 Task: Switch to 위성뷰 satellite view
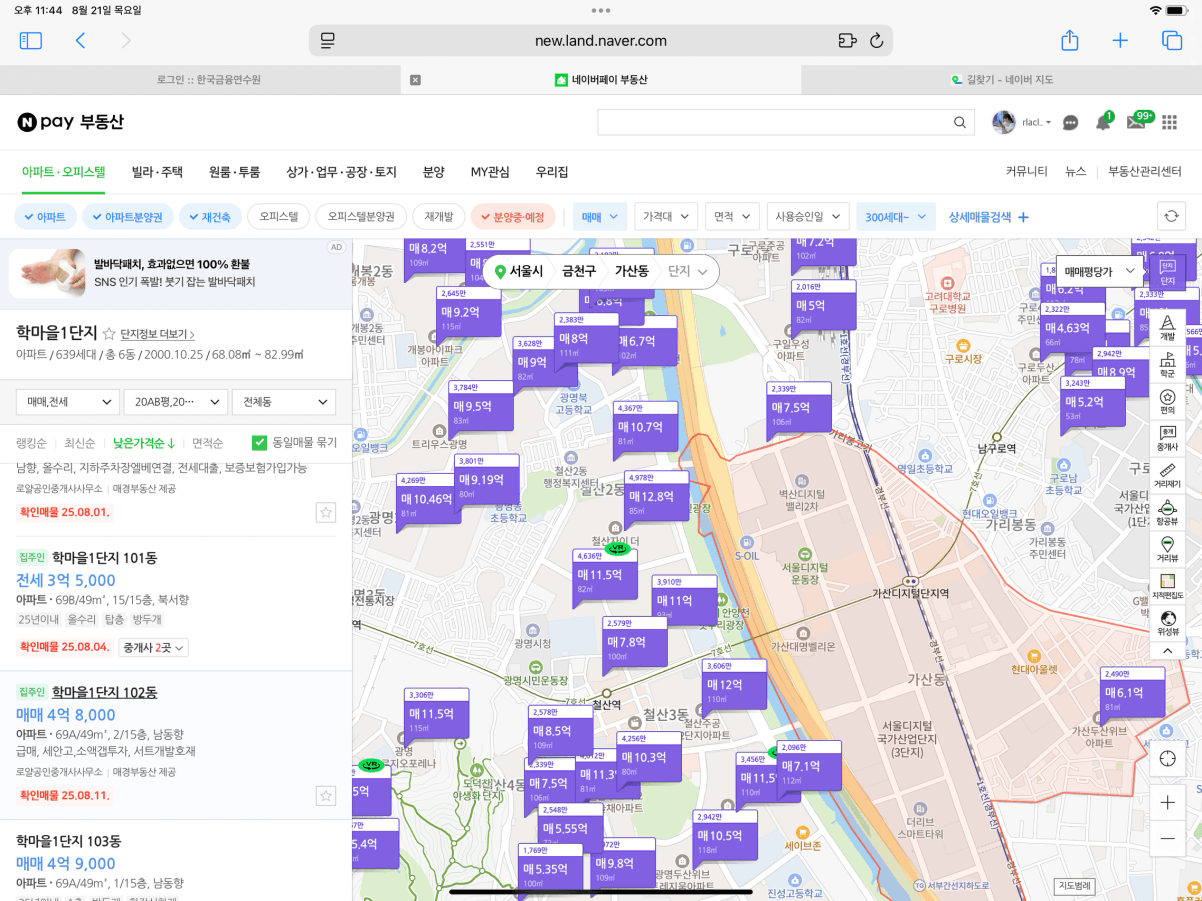1167,623
